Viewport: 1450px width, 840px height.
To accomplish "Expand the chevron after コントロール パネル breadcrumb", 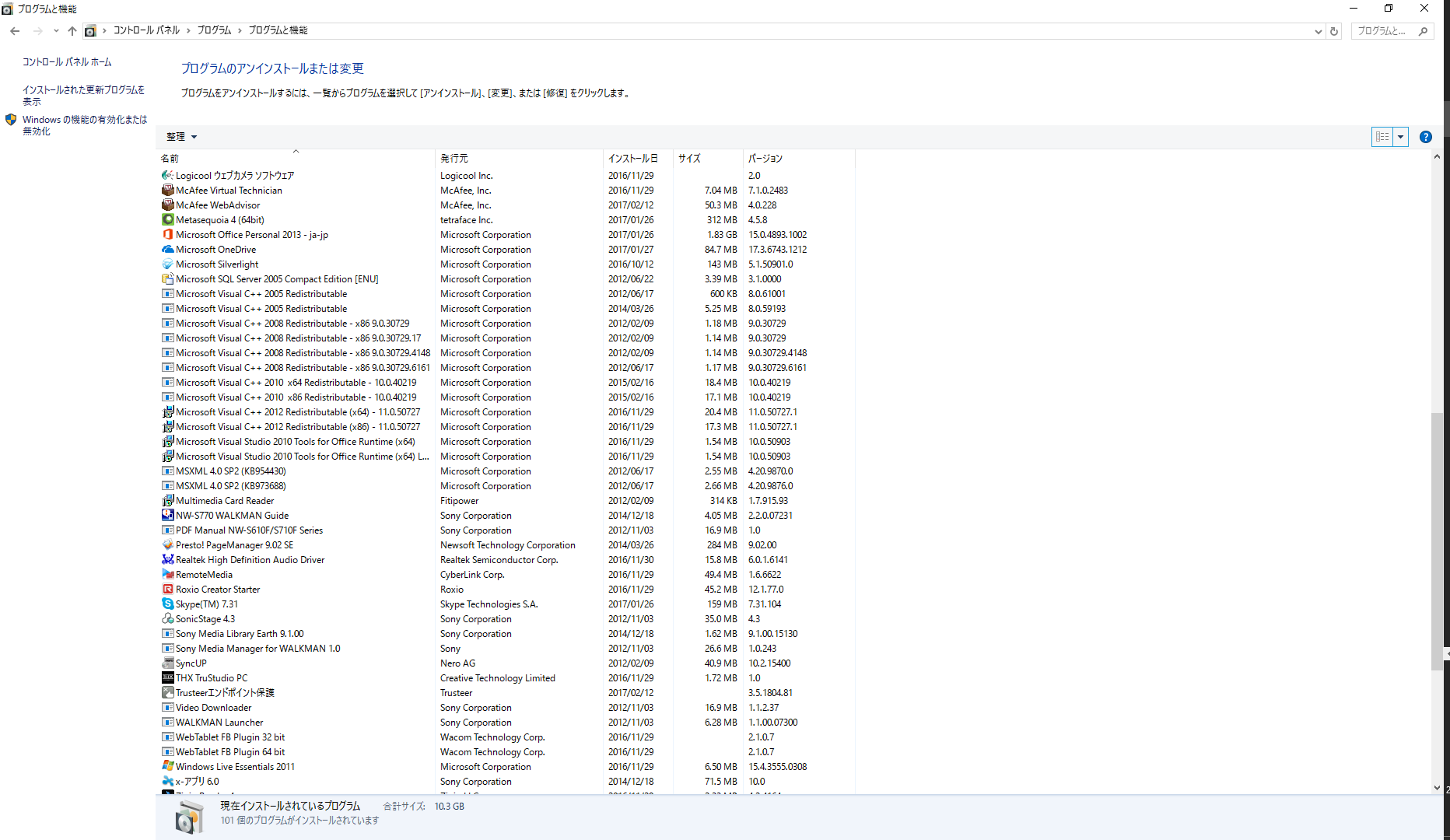I will (x=188, y=30).
